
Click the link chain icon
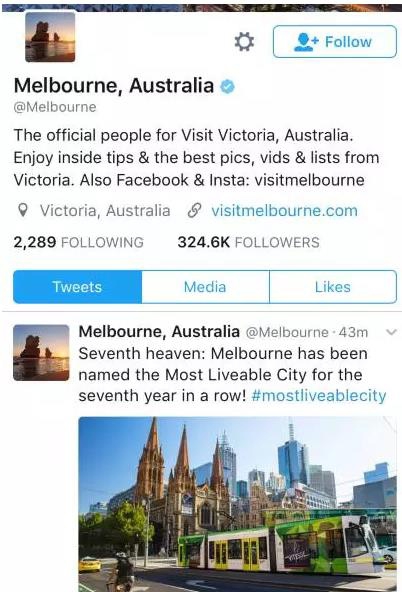(x=194, y=211)
